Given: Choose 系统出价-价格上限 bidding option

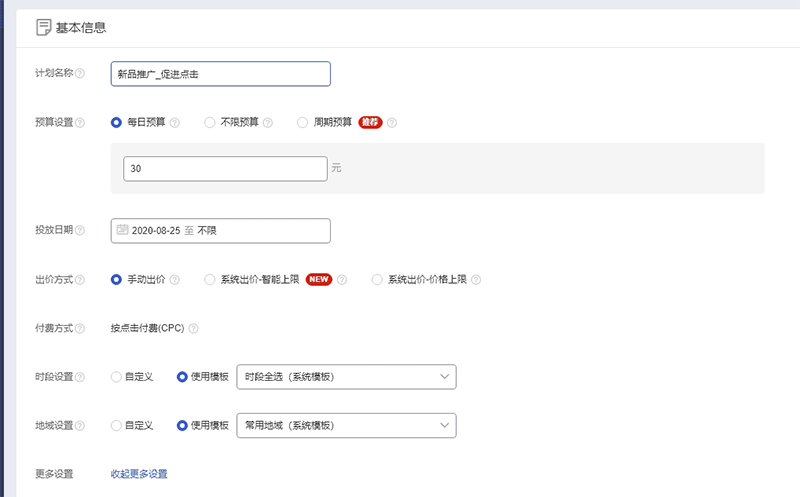Looking at the screenshot, I should [x=377, y=280].
